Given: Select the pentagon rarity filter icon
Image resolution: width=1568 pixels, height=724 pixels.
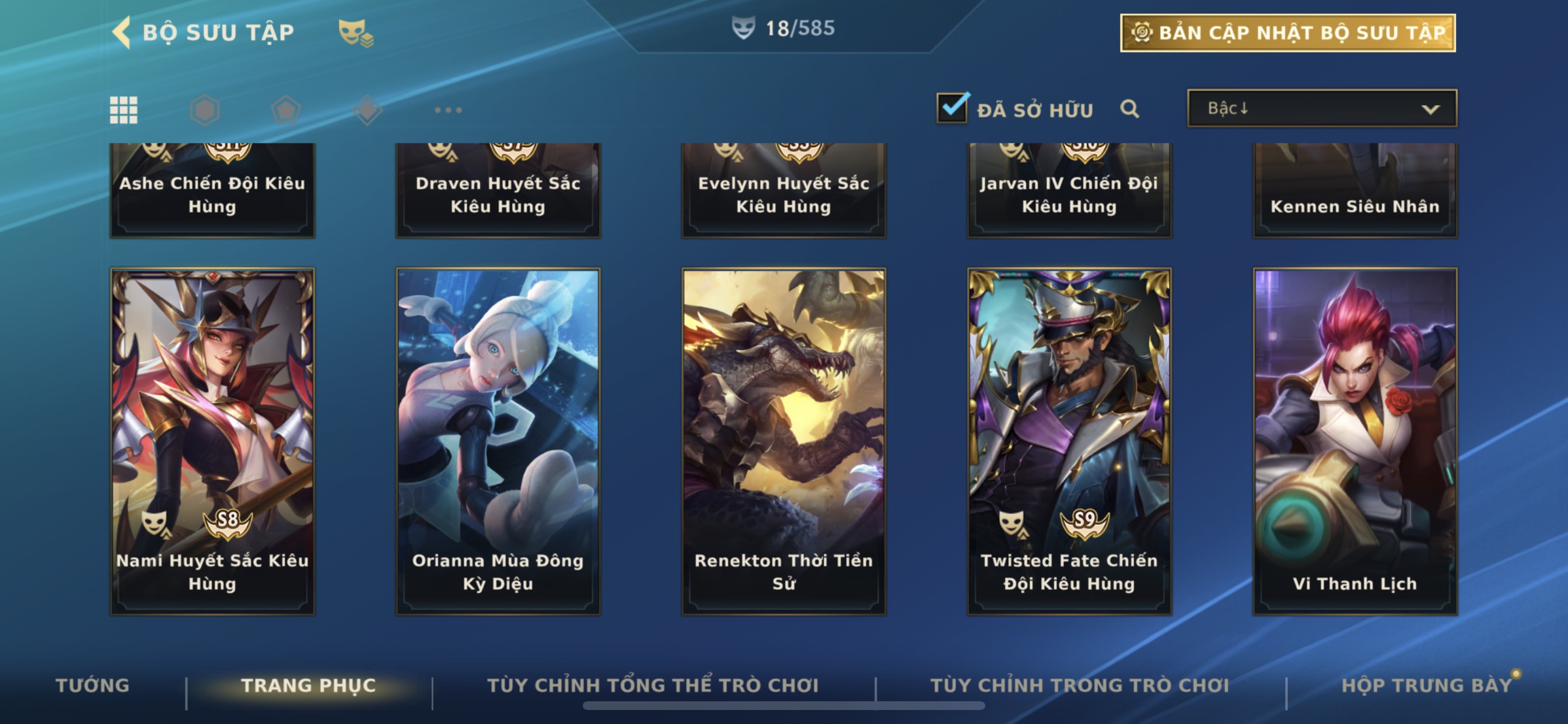Looking at the screenshot, I should pos(285,110).
